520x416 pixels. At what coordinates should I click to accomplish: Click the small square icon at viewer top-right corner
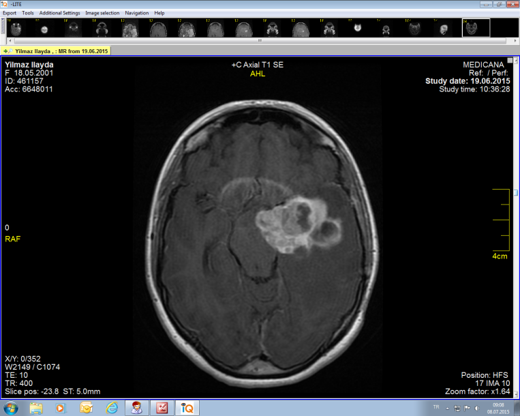click(510, 60)
